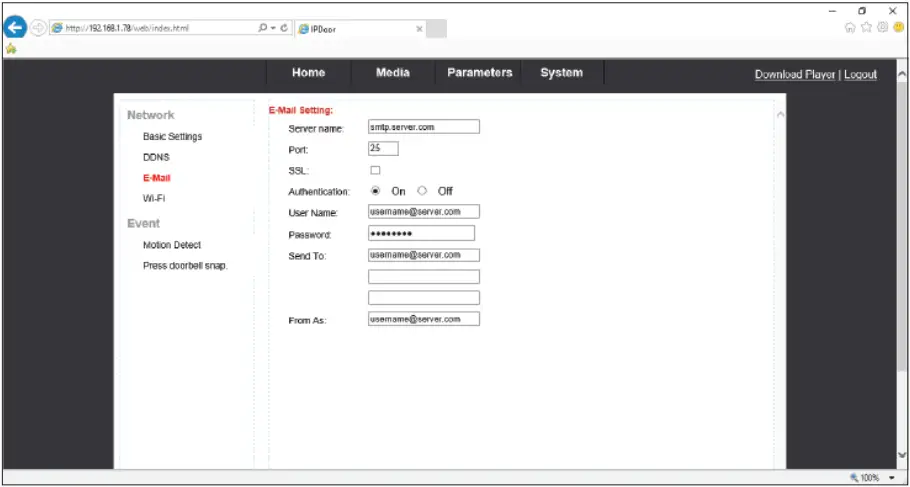Click the page scrollbar down arrow
Screen dimensions: 910x487
[901, 454]
